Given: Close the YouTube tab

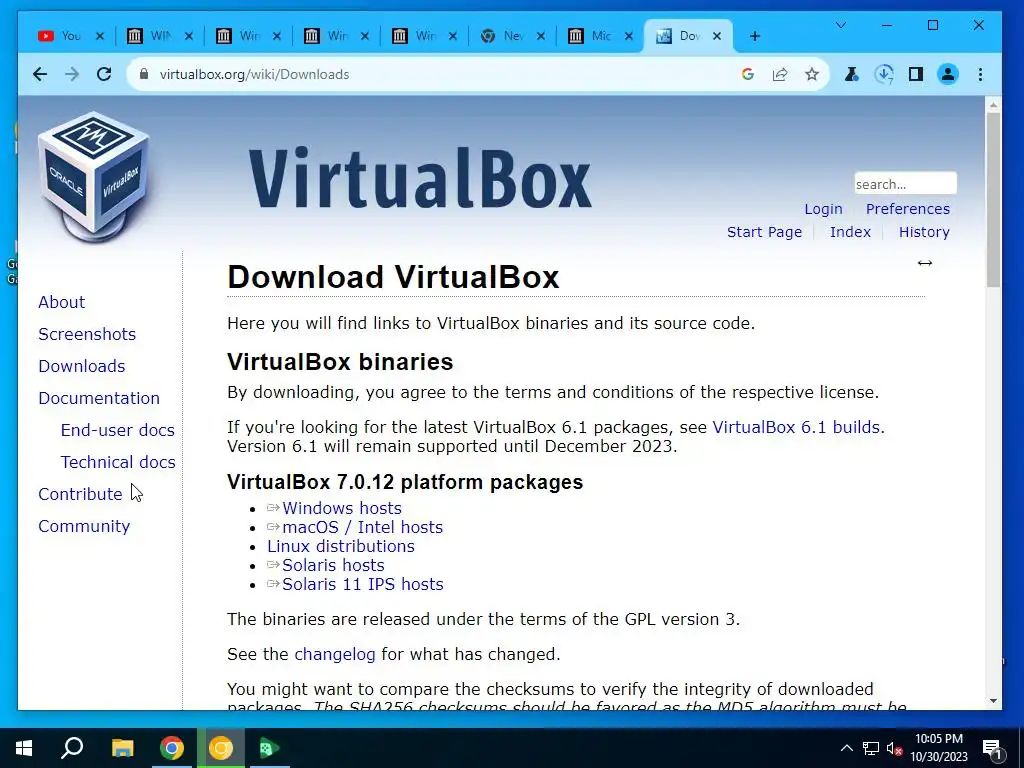Looking at the screenshot, I should [100, 36].
